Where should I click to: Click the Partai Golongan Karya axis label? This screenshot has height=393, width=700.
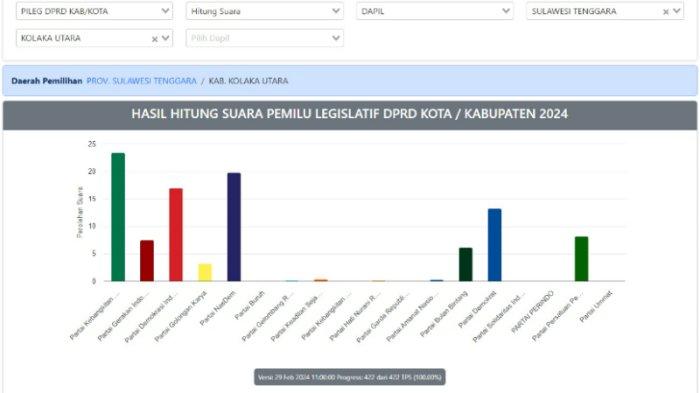pyautogui.click(x=181, y=317)
